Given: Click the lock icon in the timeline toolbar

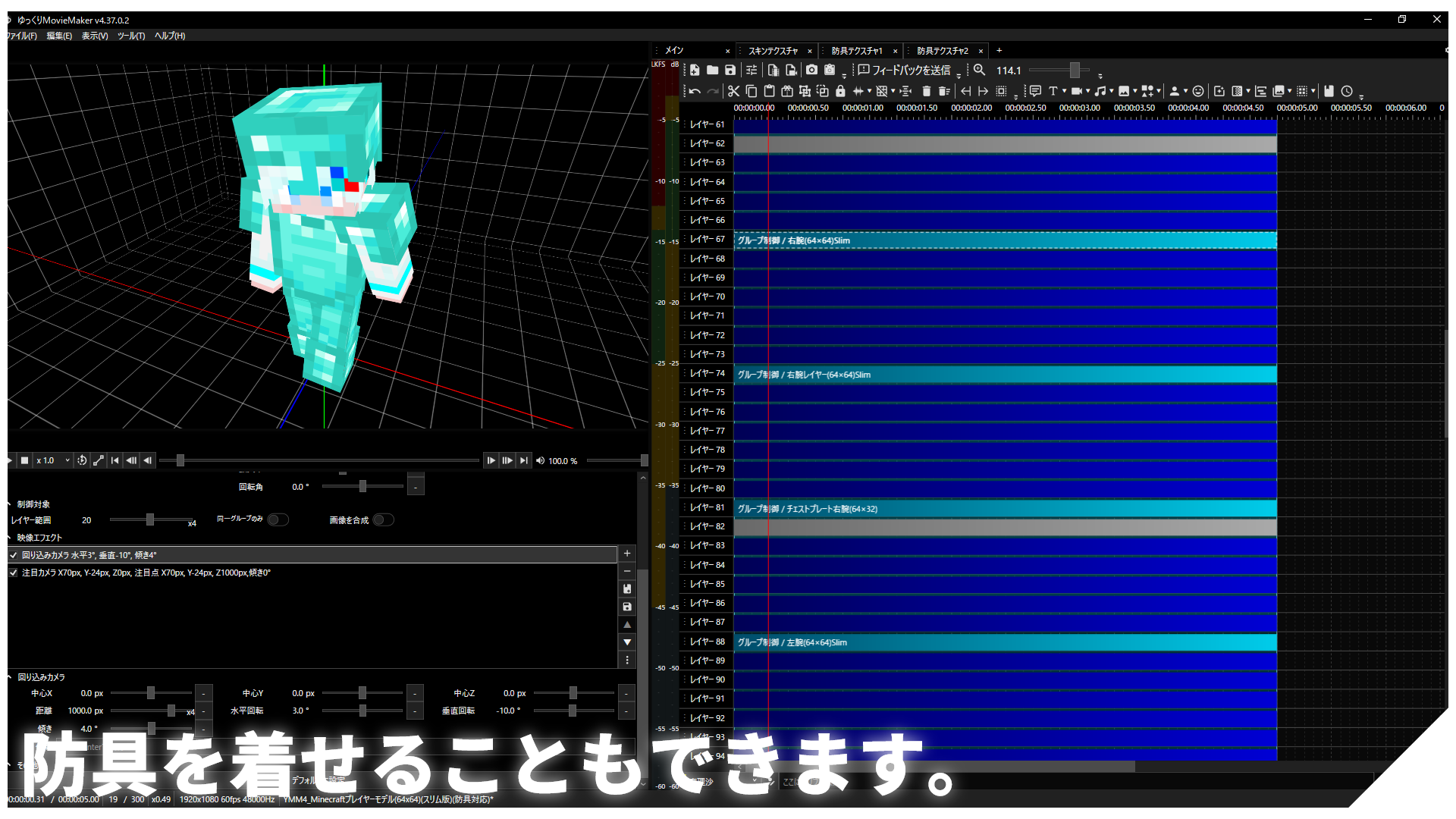Looking at the screenshot, I should coord(839,91).
